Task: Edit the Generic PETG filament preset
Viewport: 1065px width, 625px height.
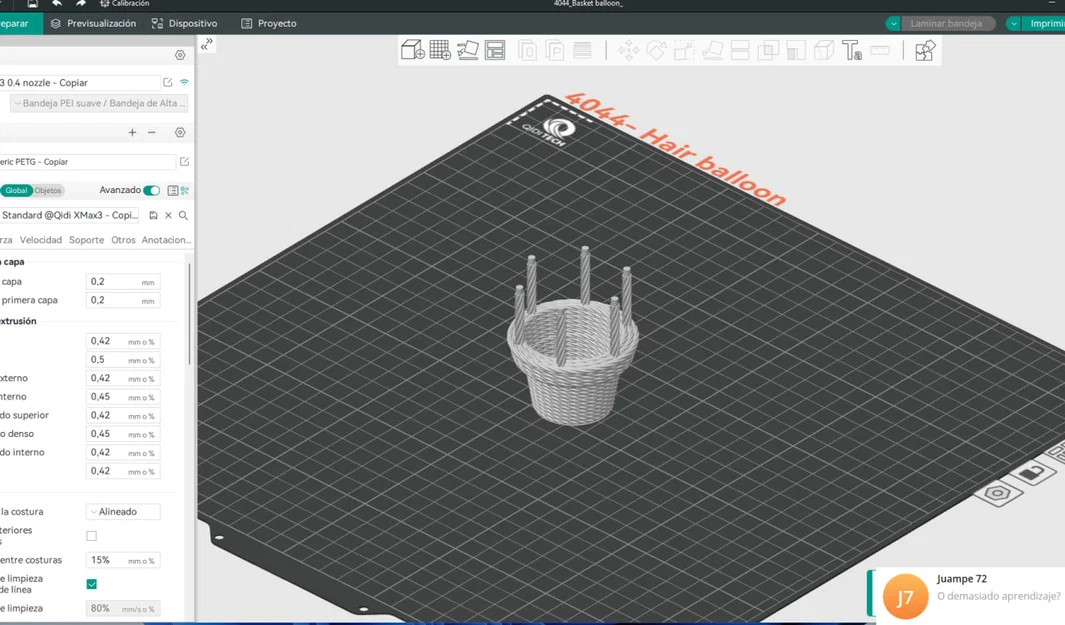Action: click(x=184, y=162)
